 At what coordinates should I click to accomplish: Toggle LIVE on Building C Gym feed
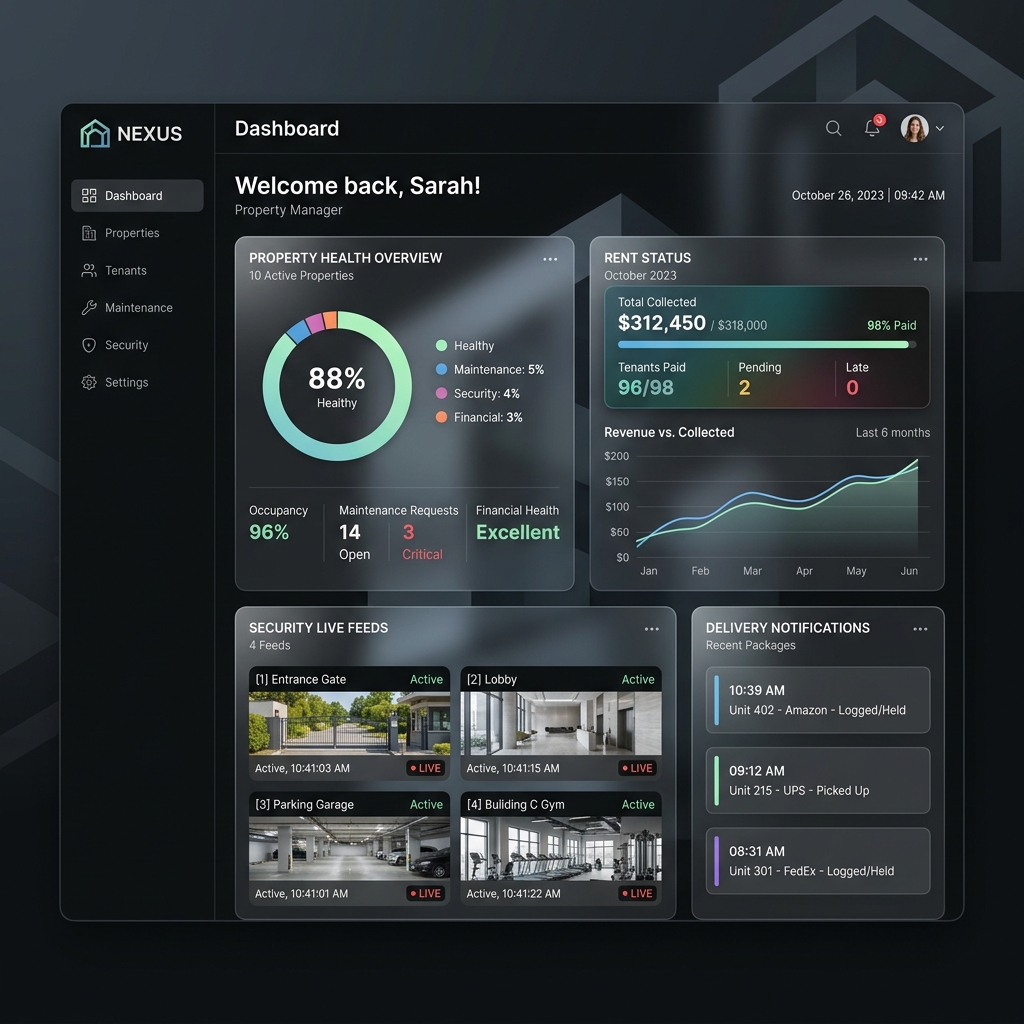point(637,894)
